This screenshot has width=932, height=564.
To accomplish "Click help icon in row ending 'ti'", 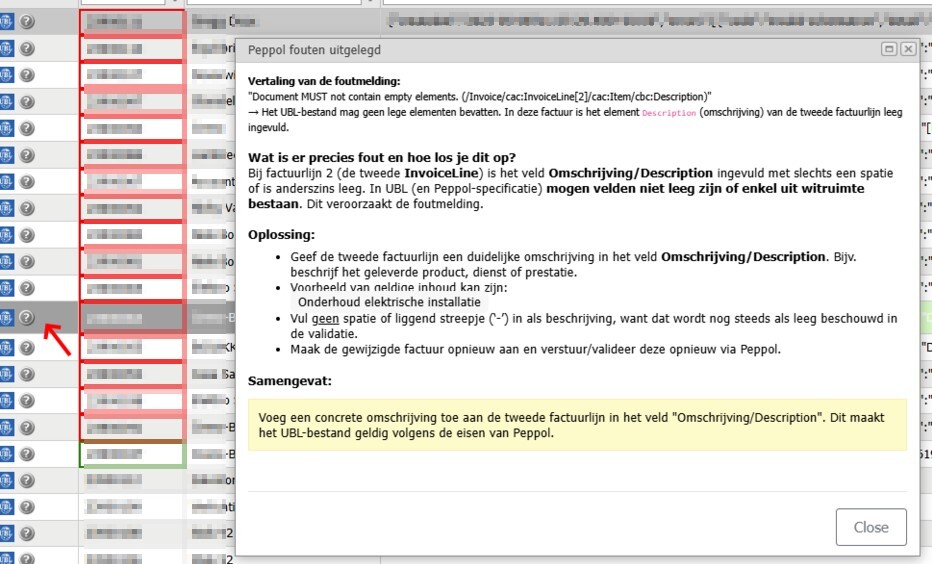I will point(27,507).
